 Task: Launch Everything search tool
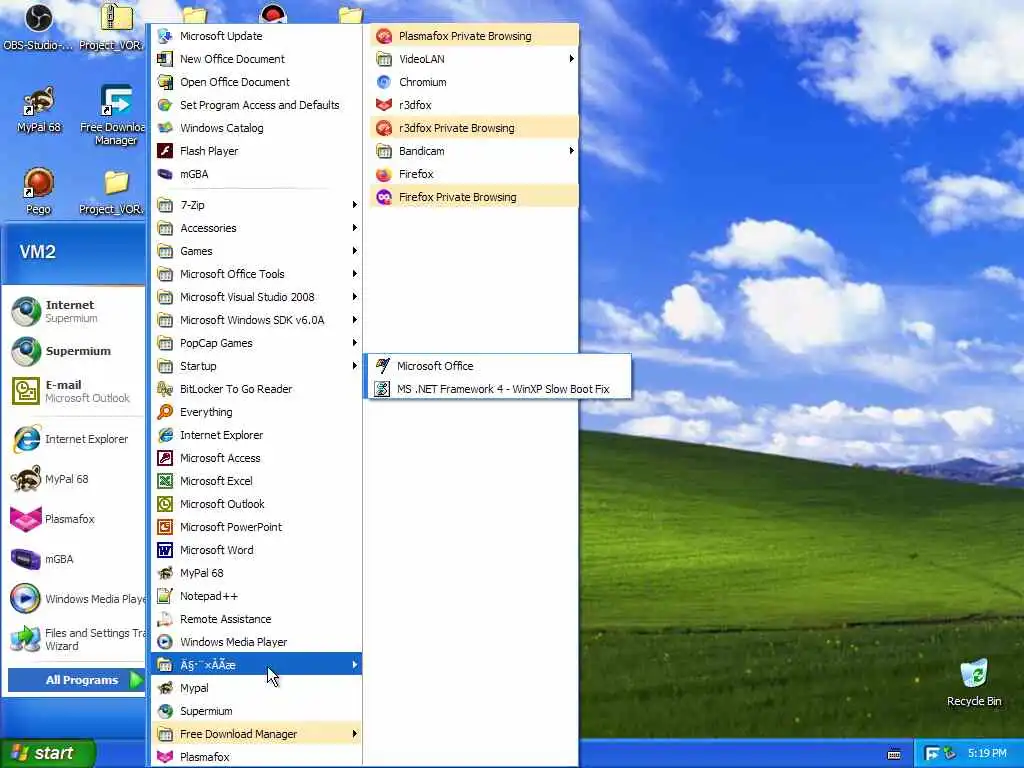click(x=257, y=412)
